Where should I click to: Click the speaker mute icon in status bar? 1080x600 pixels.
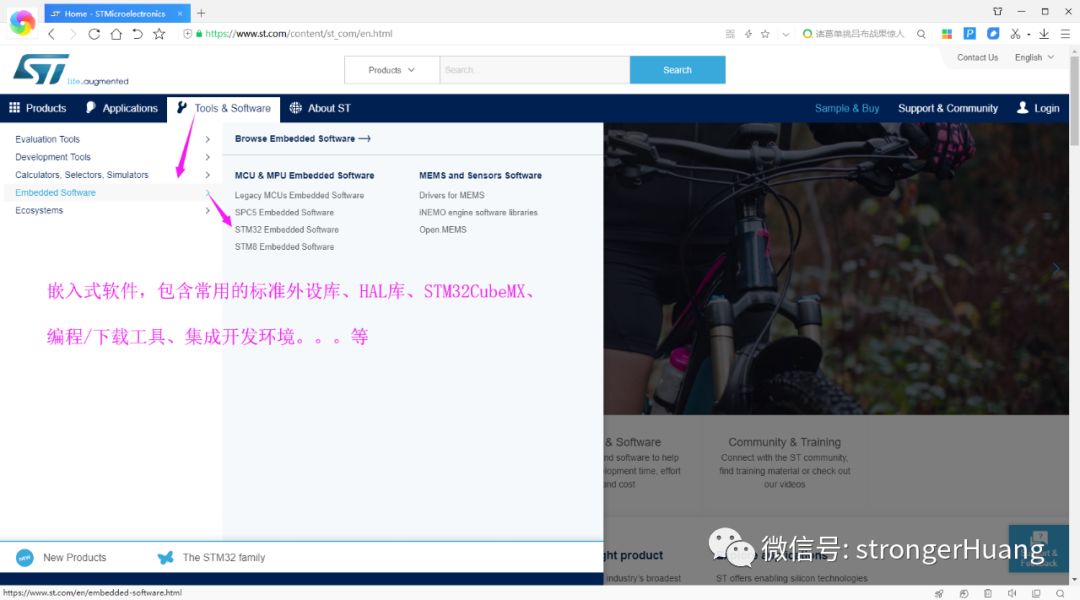pos(1012,593)
